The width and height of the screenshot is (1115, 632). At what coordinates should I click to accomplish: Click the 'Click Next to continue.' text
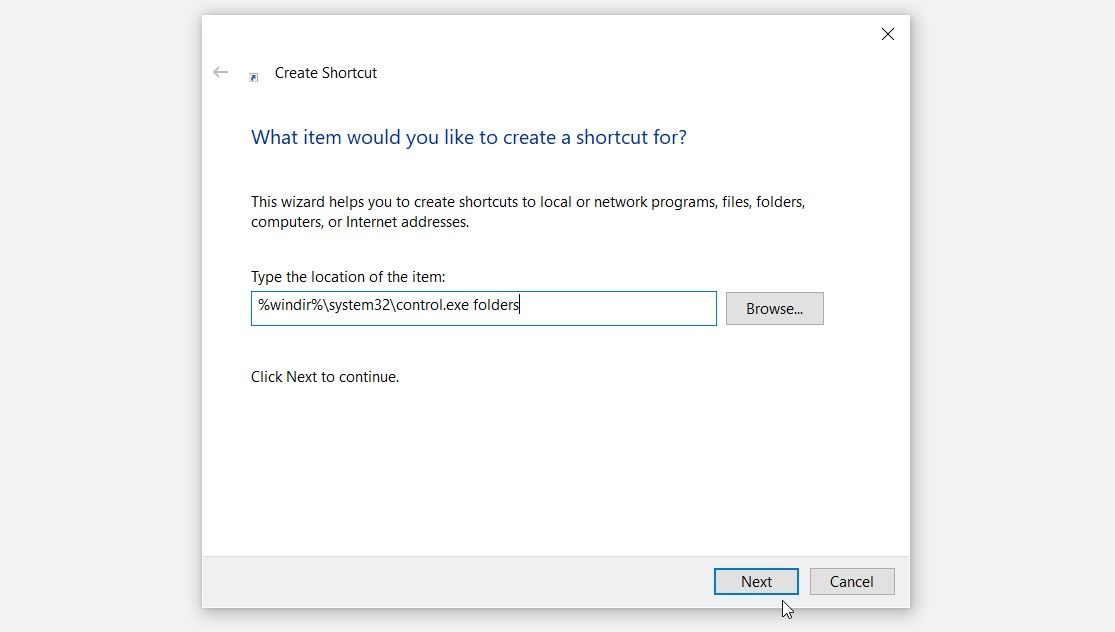click(325, 377)
